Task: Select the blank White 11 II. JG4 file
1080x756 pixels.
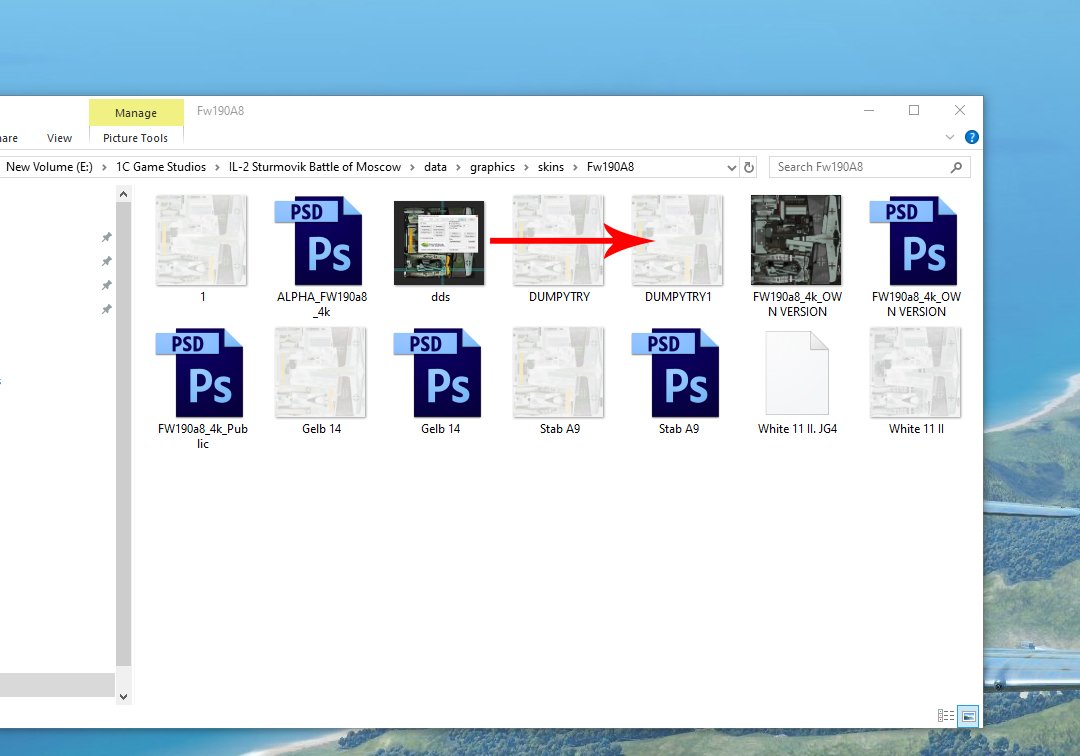Action: point(797,373)
